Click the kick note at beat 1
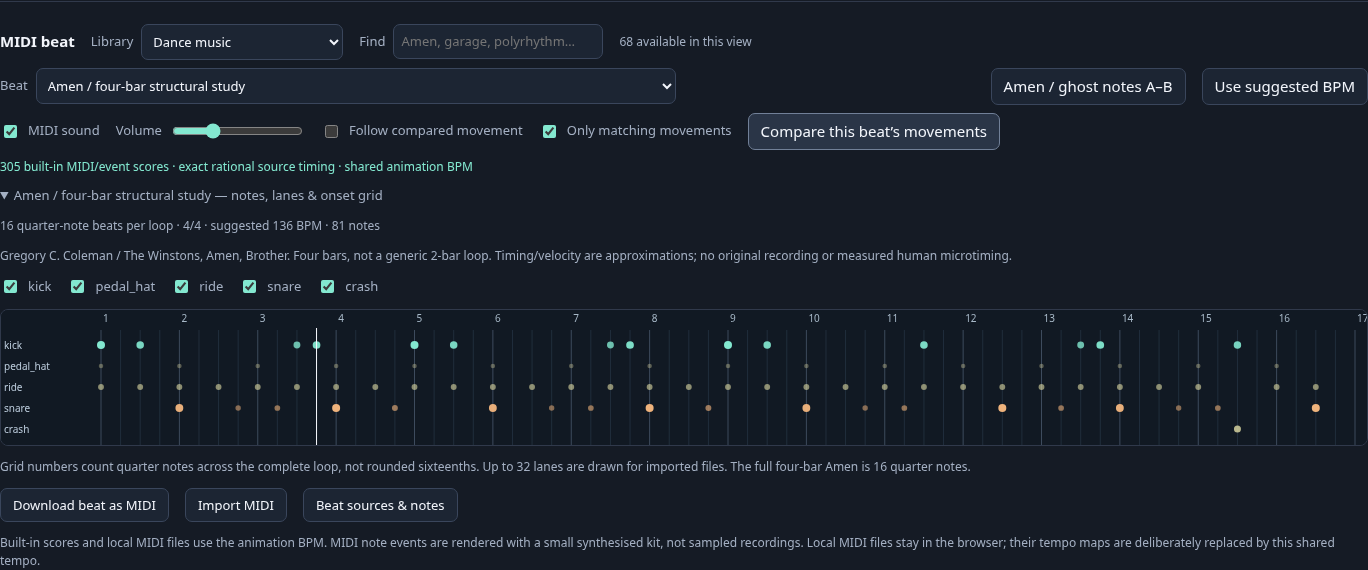The height and width of the screenshot is (570, 1368). [x=101, y=345]
